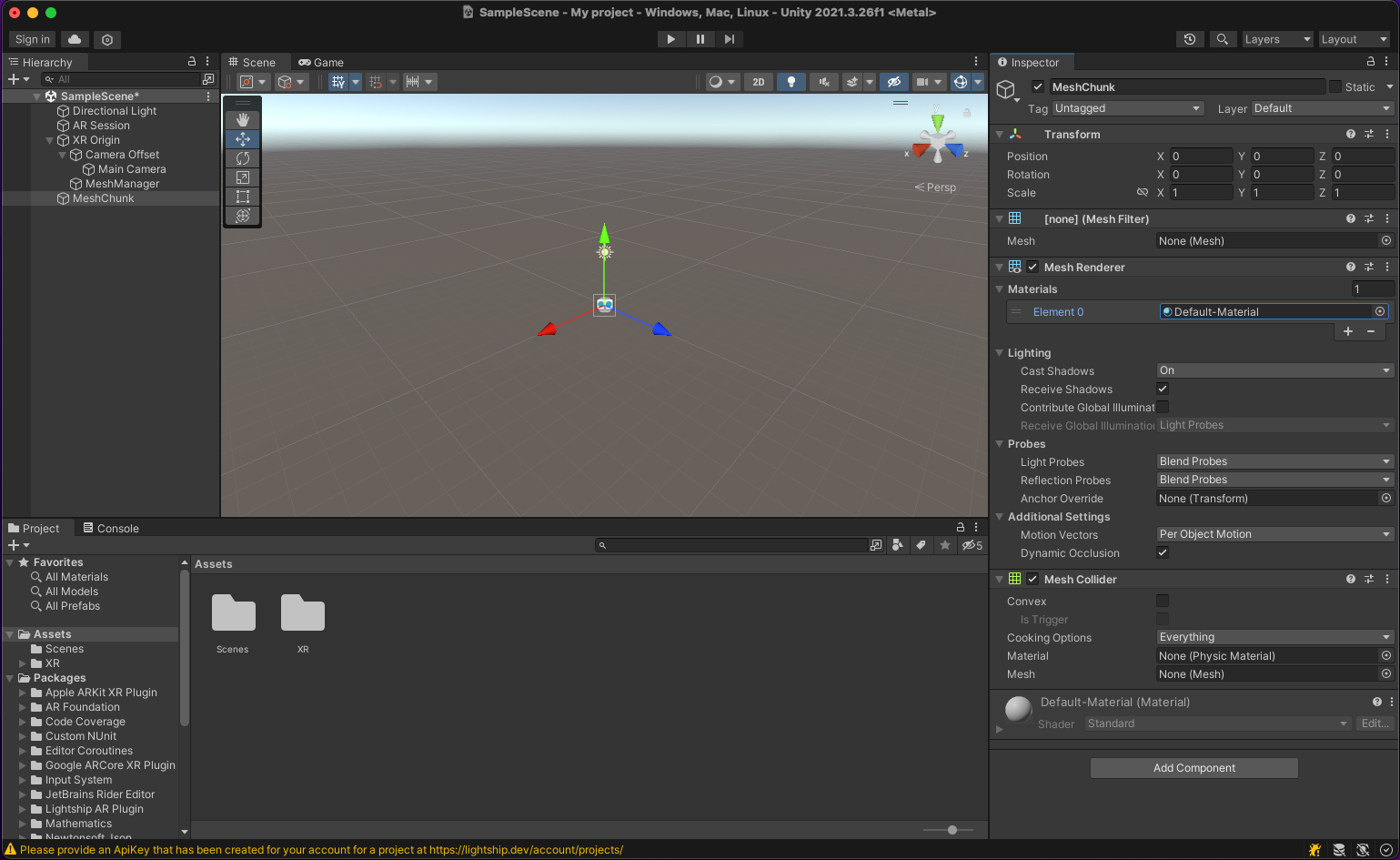Open Transform component preset icon
This screenshot has height=860, width=1400.
1369,134
